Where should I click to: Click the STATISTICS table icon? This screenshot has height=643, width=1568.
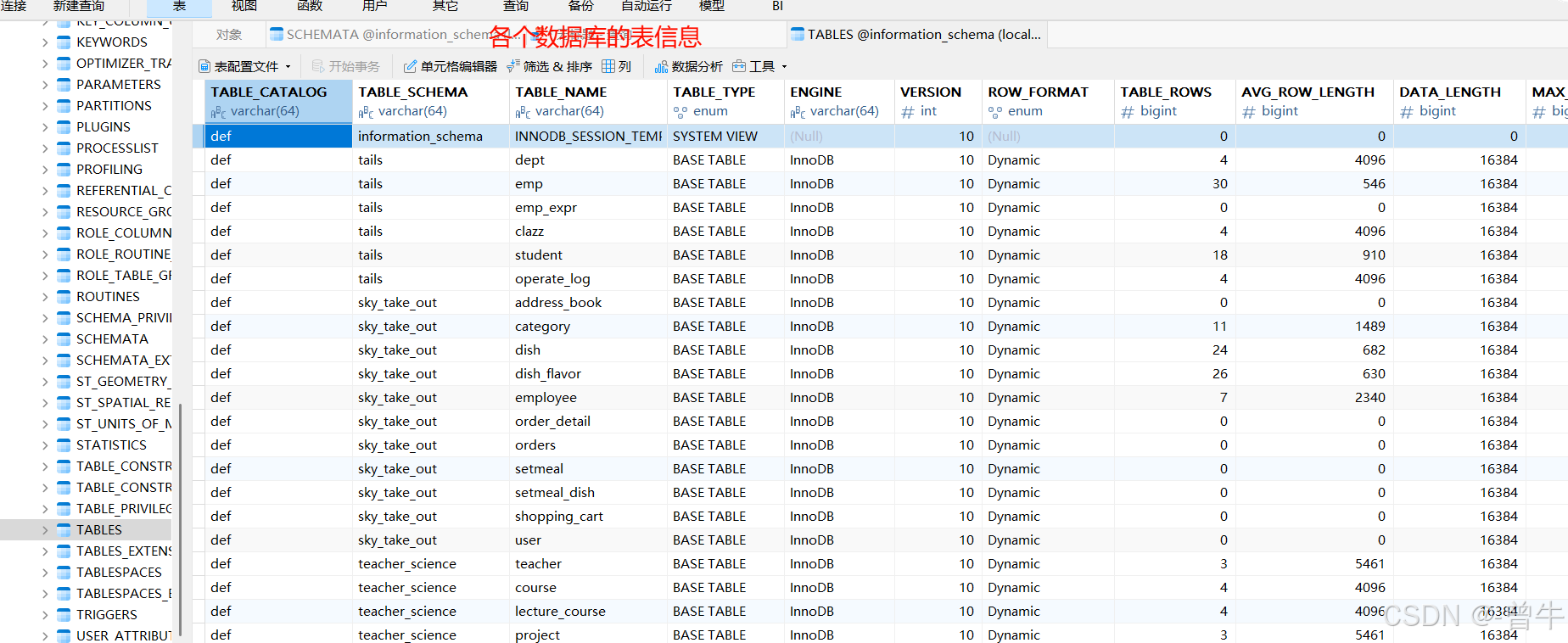click(64, 445)
